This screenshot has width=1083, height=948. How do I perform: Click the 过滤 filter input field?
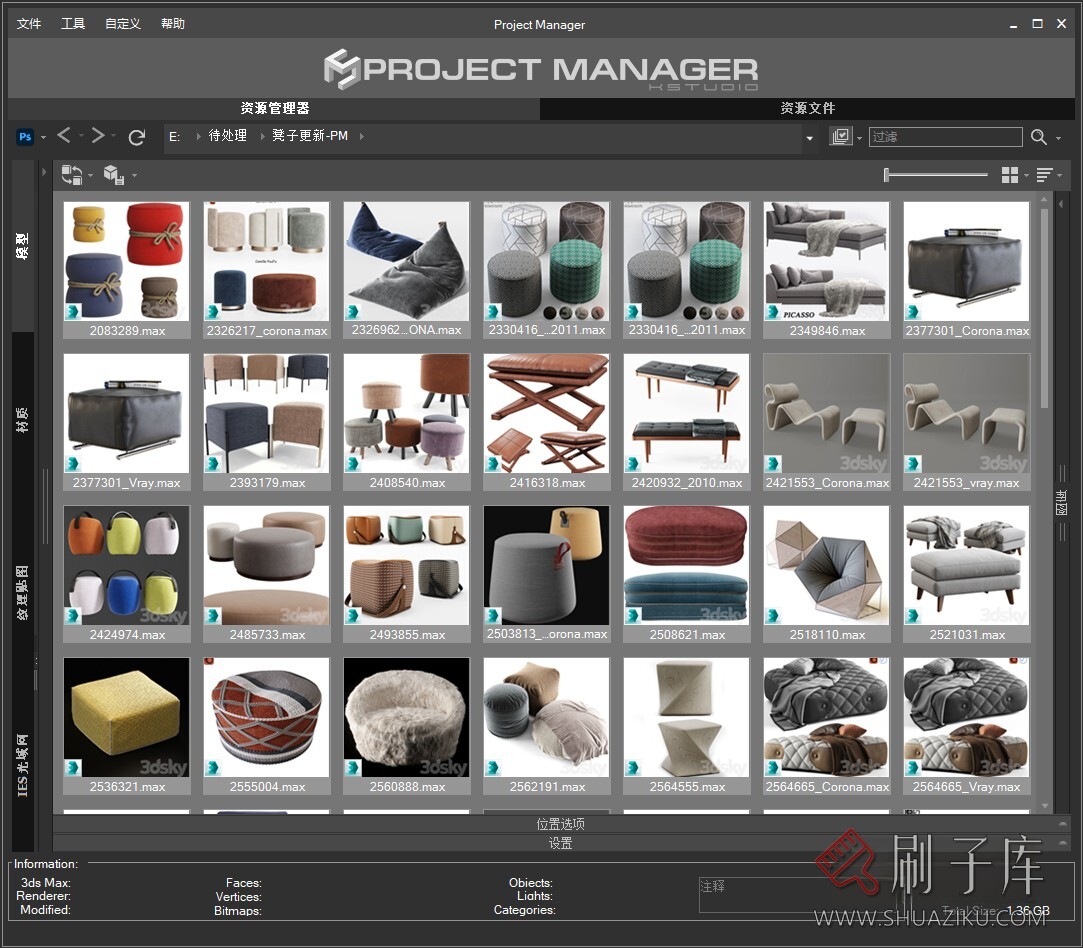(x=945, y=137)
